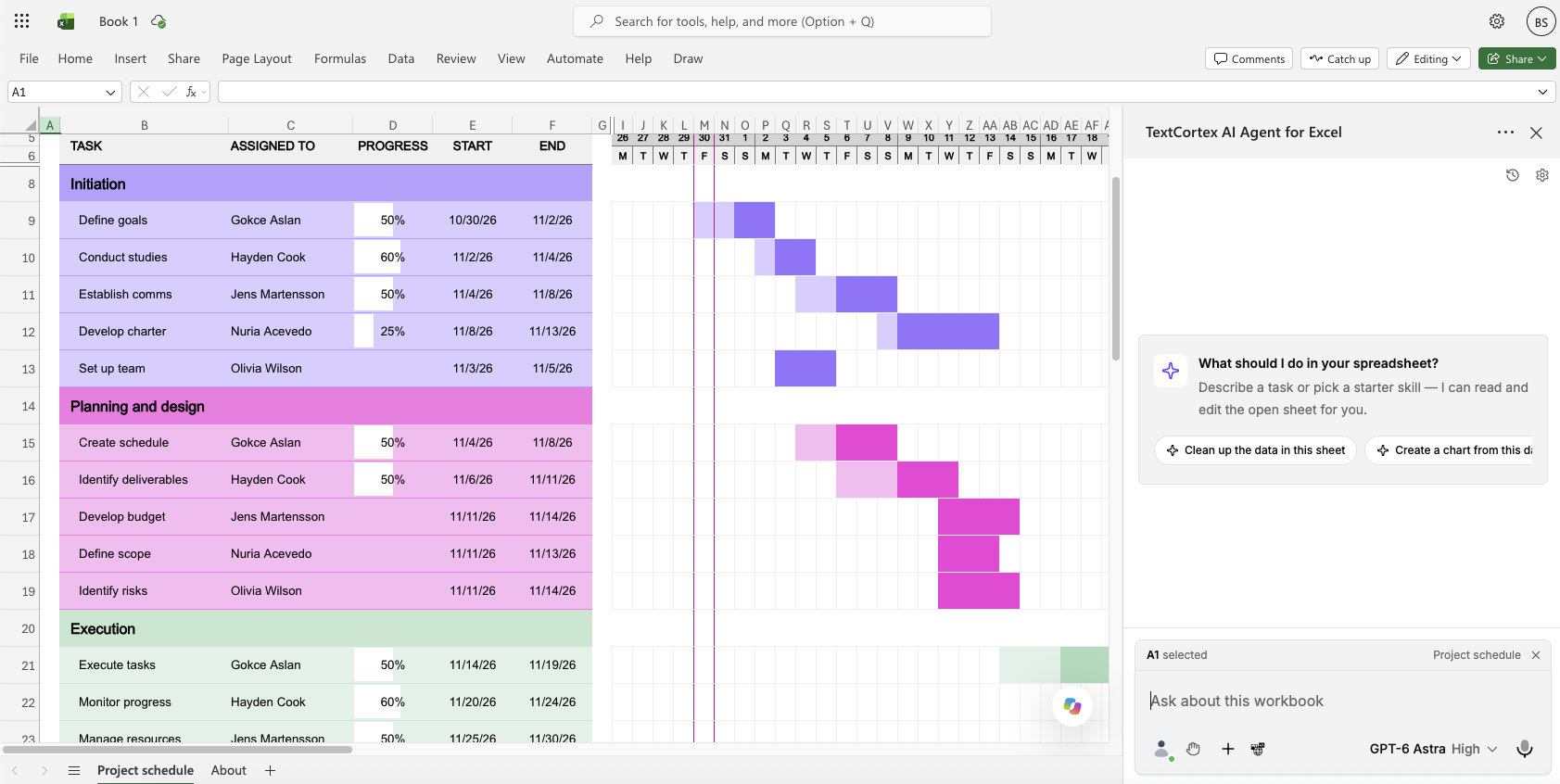Click the Develop charter 25% progress cell
Viewport: 1560px width, 784px height.
[x=392, y=332]
